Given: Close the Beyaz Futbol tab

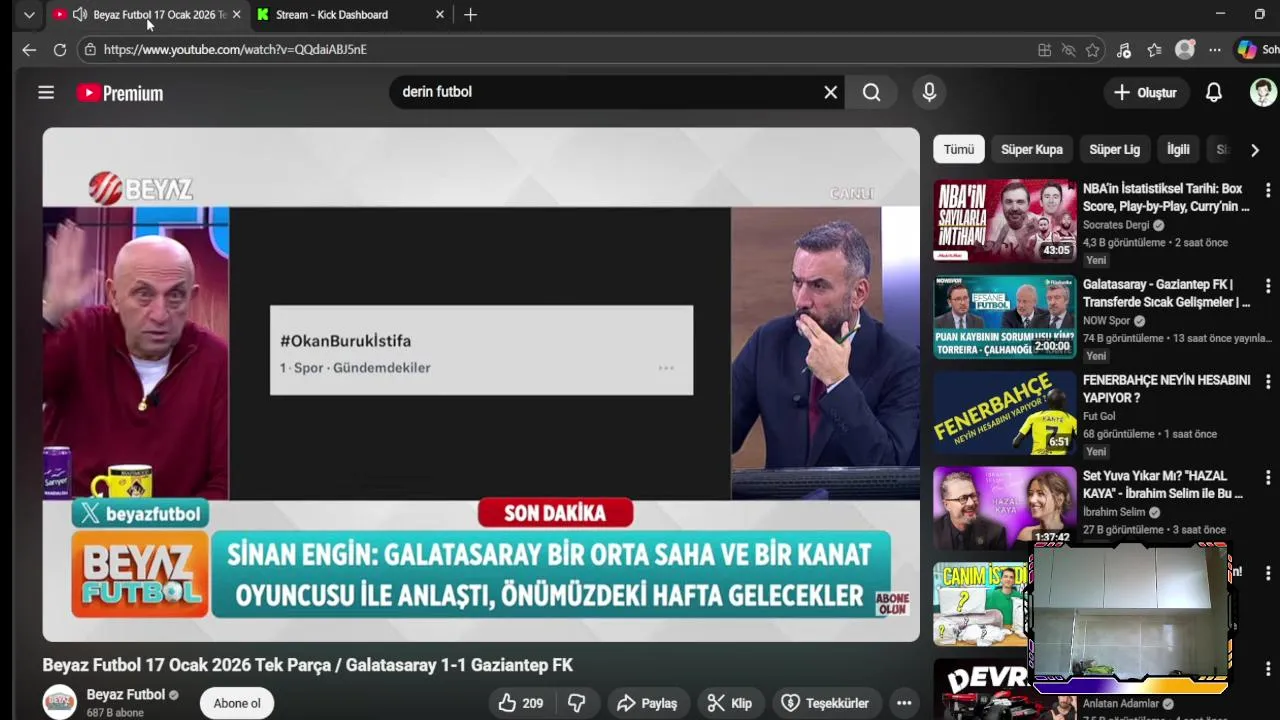Looking at the screenshot, I should tap(236, 15).
